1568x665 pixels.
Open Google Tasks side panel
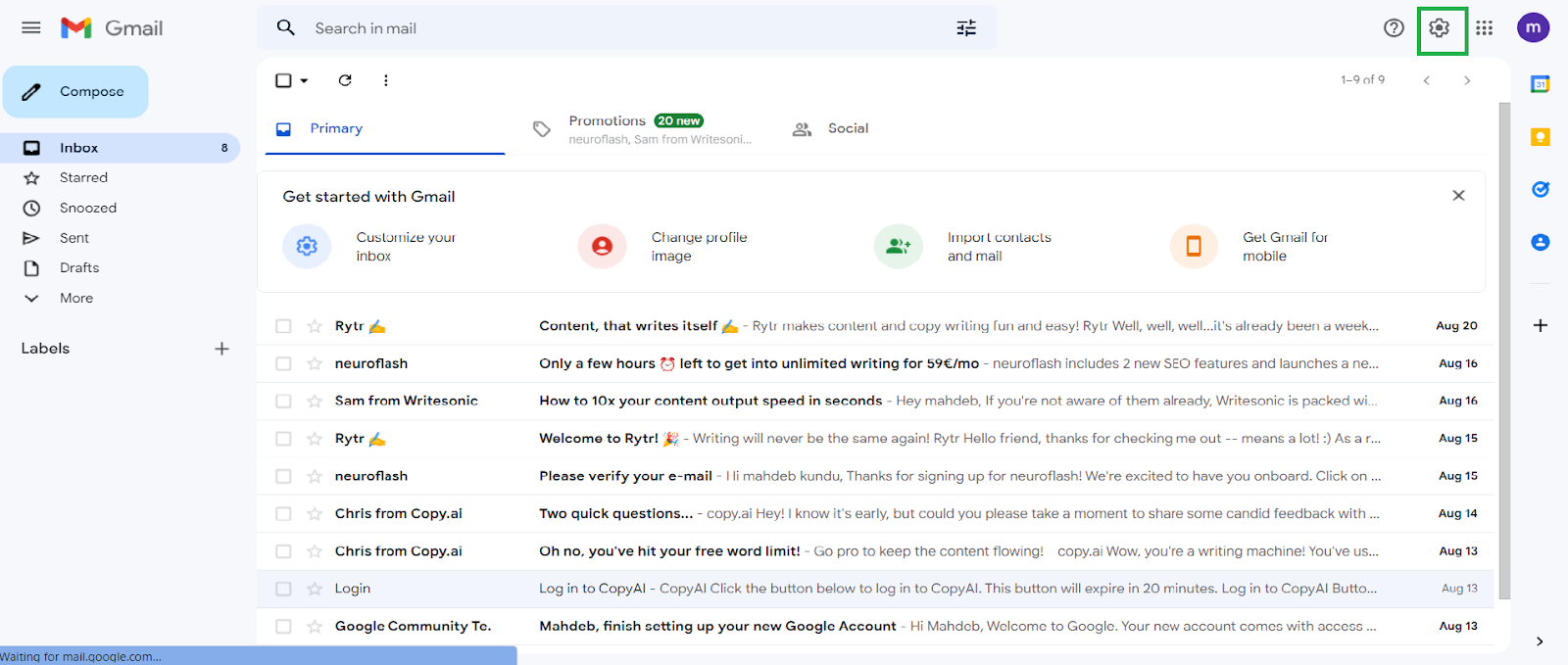click(1541, 189)
